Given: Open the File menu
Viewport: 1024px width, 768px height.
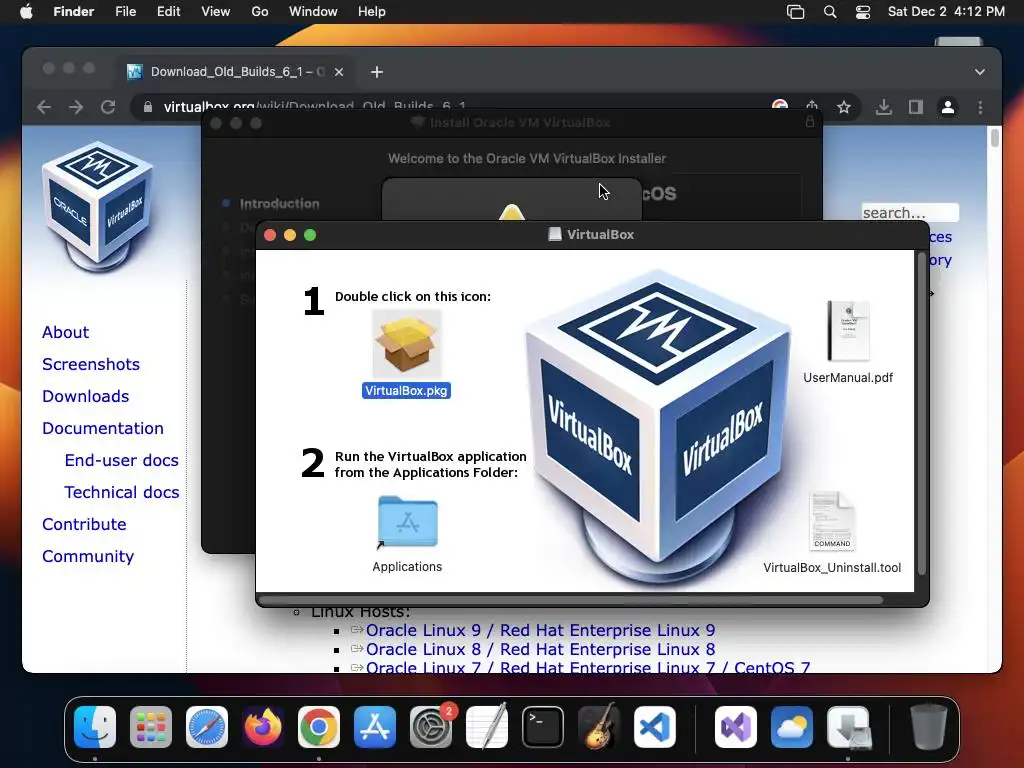Looking at the screenshot, I should (x=125, y=12).
